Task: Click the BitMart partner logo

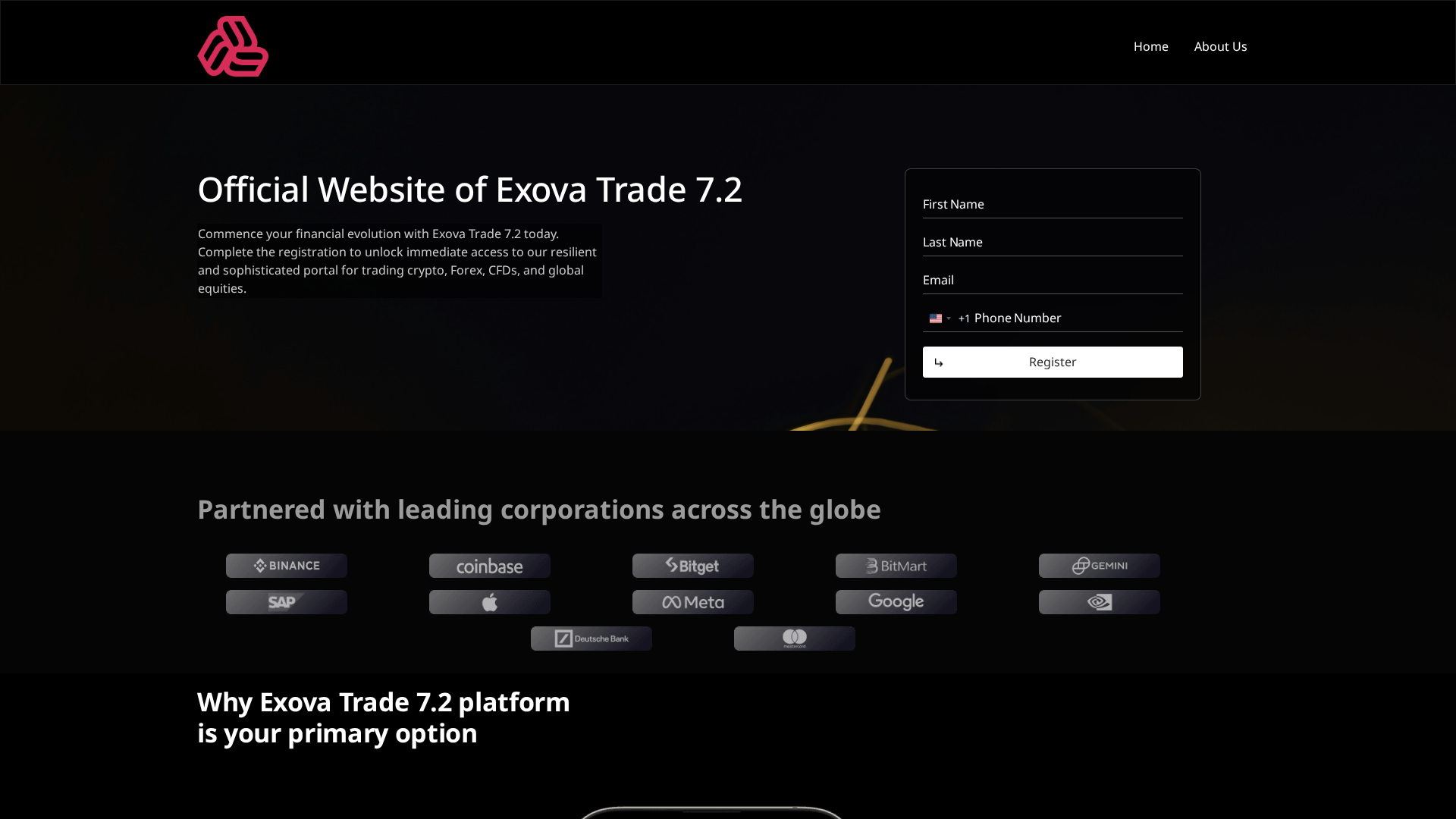Action: pyautogui.click(x=896, y=565)
